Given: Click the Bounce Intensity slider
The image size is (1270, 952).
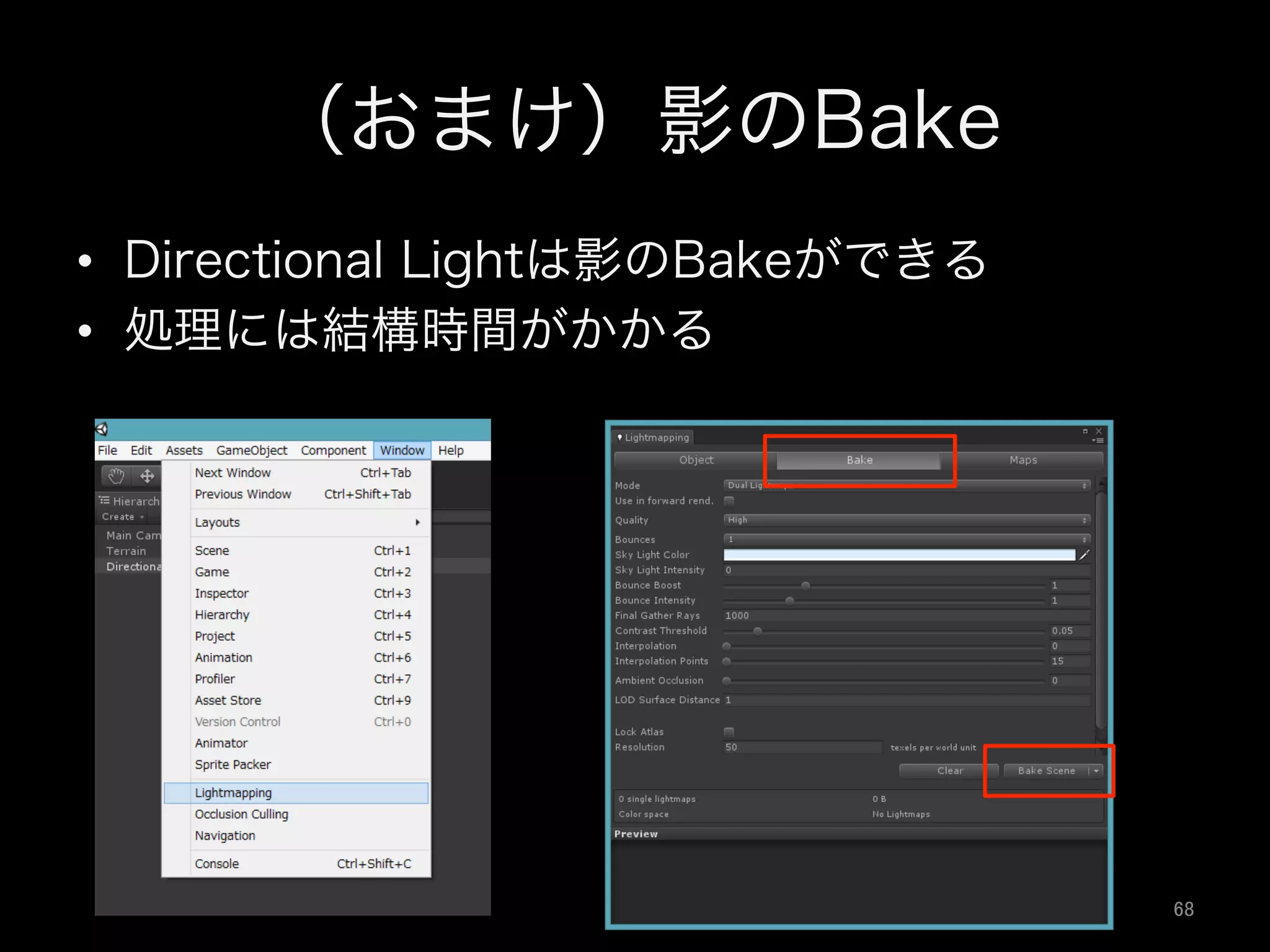Looking at the screenshot, I should tap(884, 601).
